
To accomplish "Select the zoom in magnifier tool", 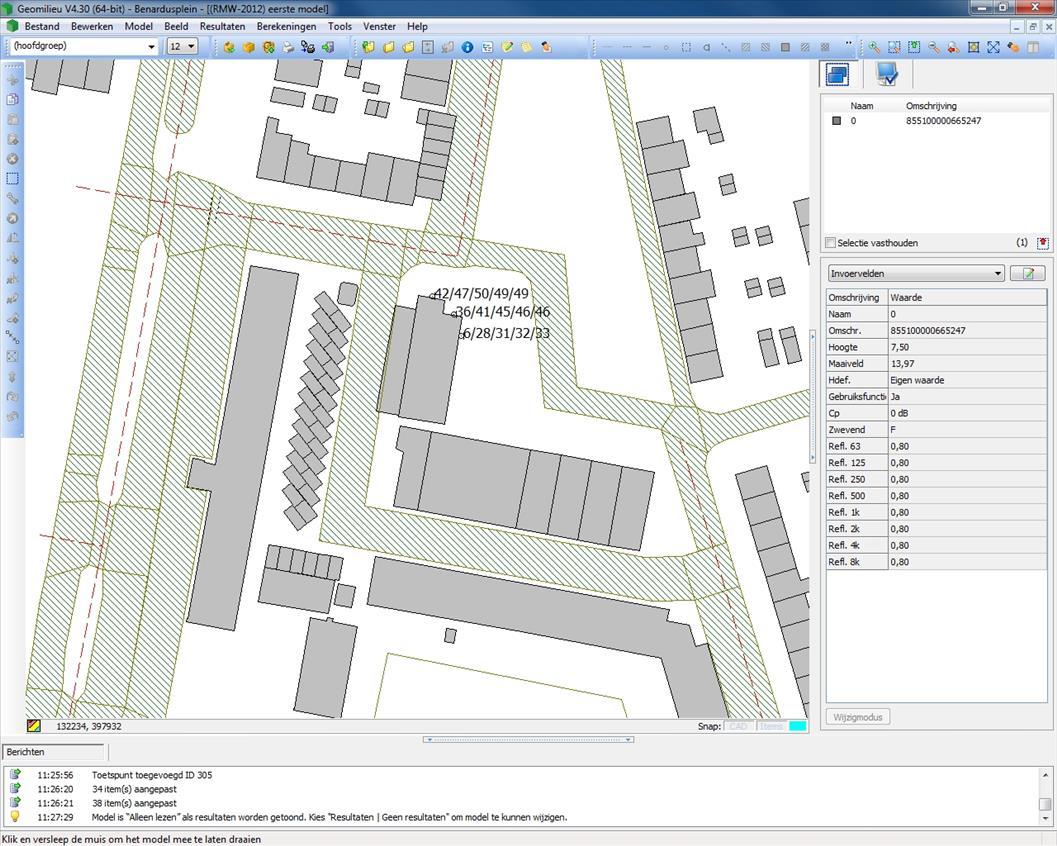I will [x=874, y=47].
